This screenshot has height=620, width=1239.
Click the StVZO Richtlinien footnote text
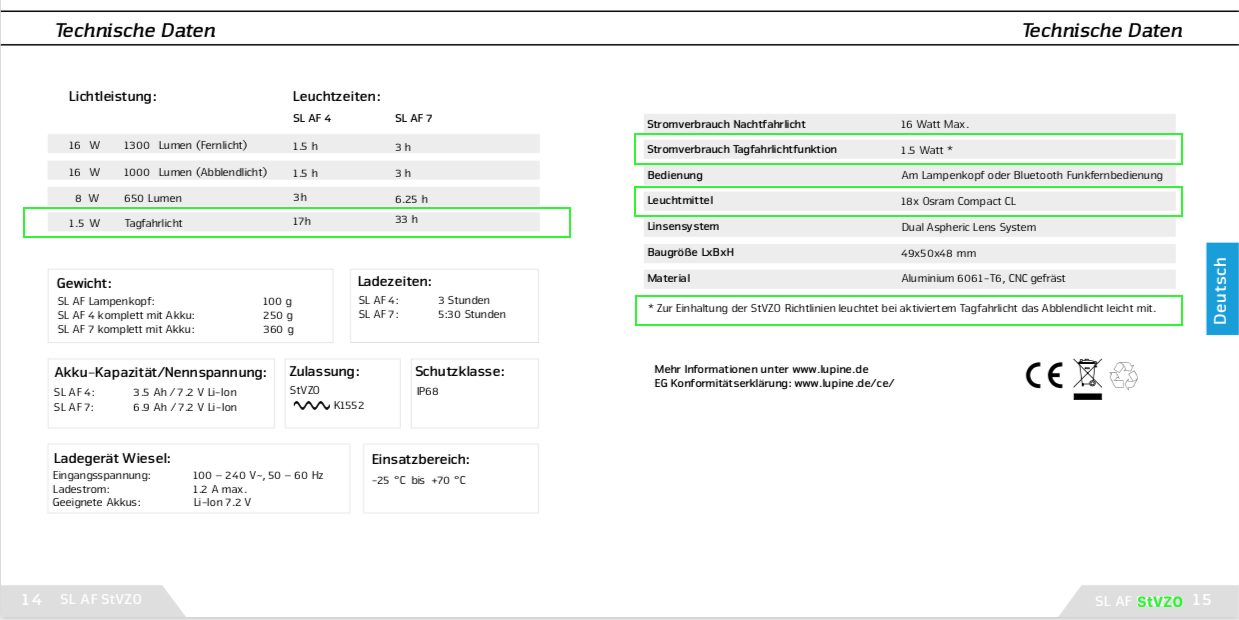[908, 309]
